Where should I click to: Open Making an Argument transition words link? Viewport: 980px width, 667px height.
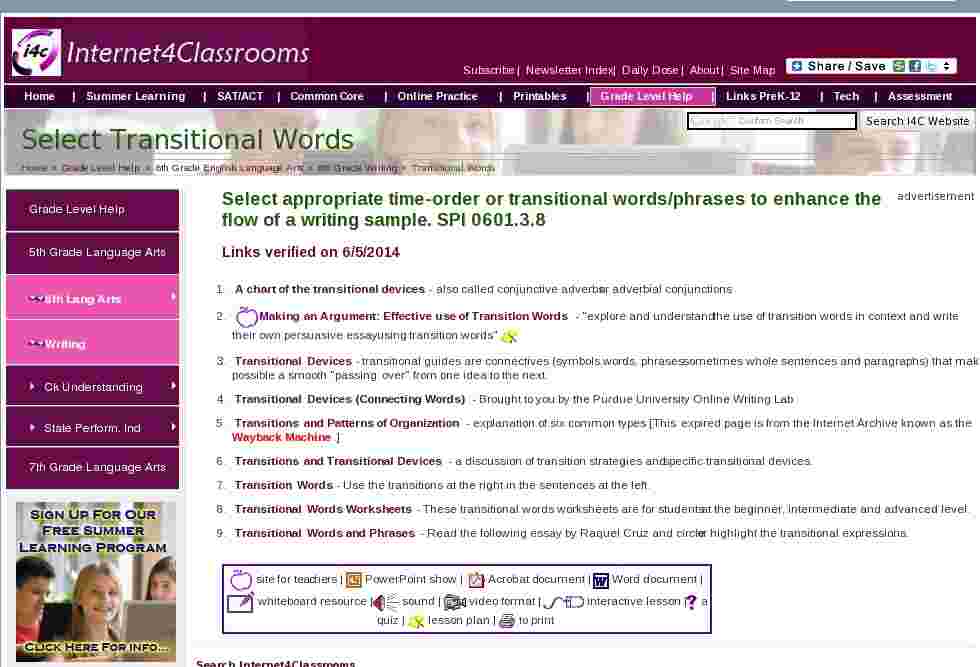(413, 316)
